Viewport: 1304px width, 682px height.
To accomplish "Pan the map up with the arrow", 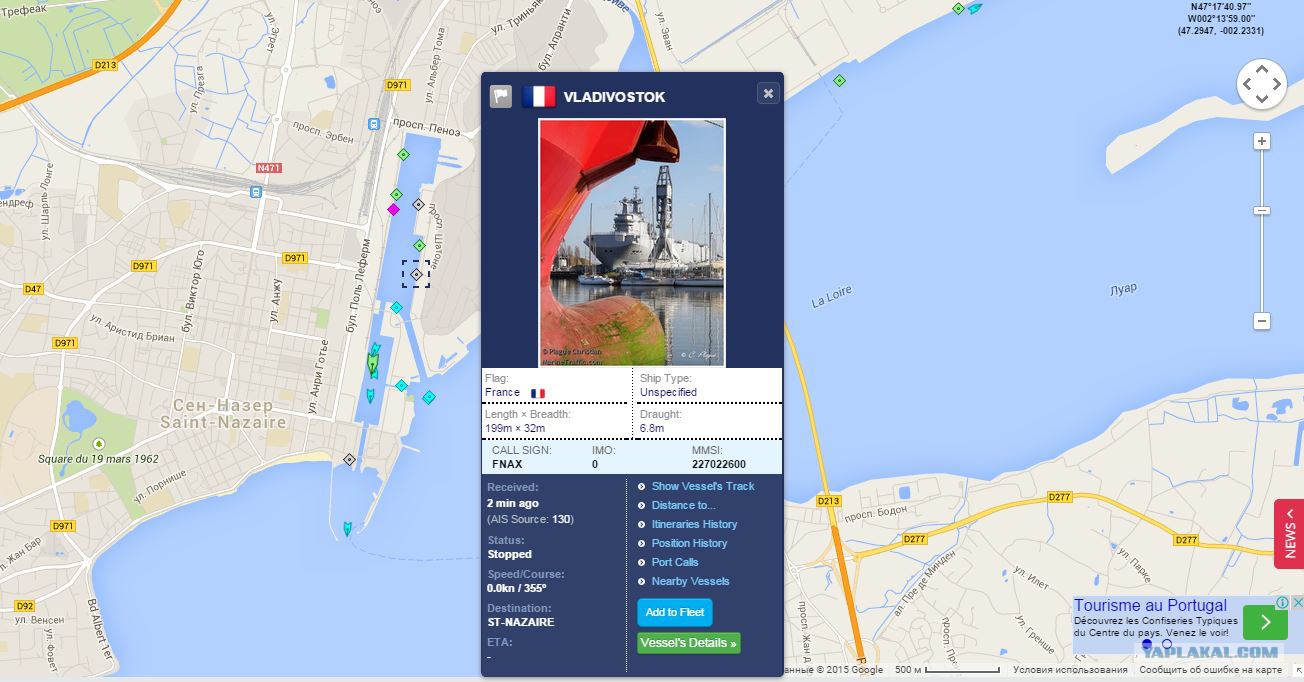I will 1262,68.
